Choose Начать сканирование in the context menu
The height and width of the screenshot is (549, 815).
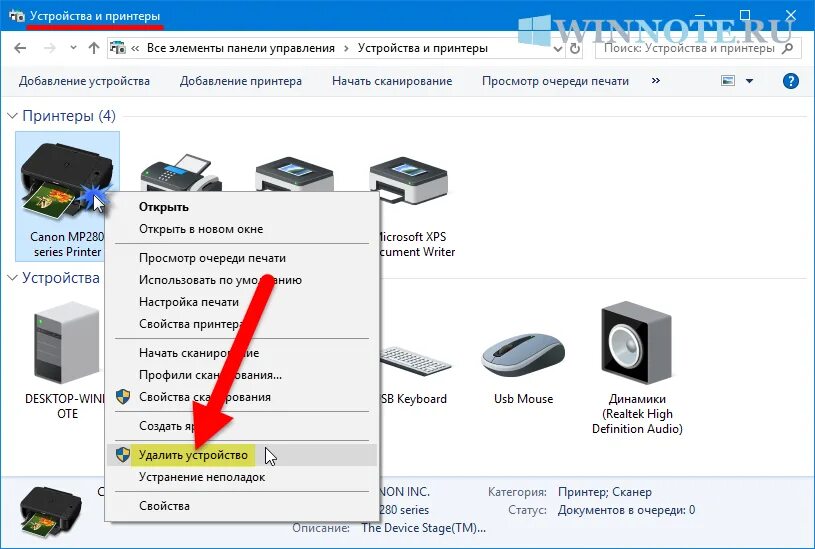click(x=242, y=352)
